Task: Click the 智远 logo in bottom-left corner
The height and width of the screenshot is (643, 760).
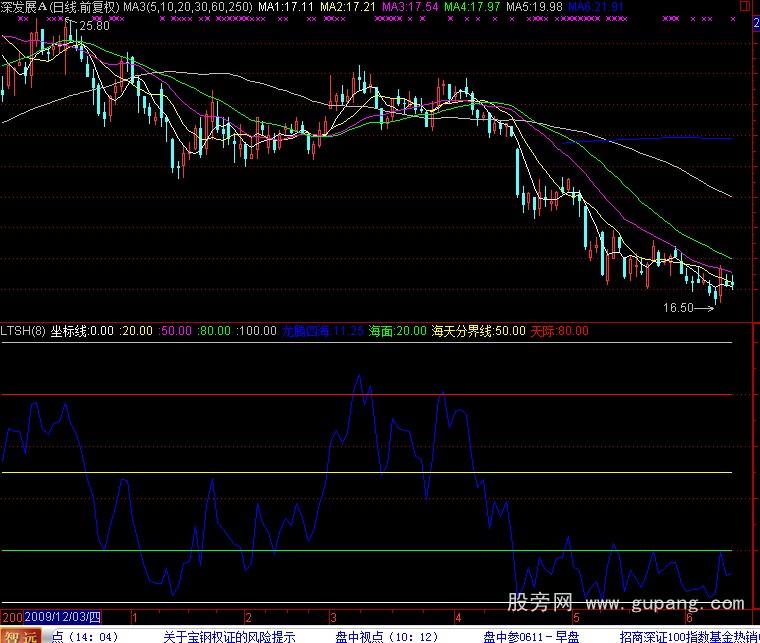Action: pos(22,636)
